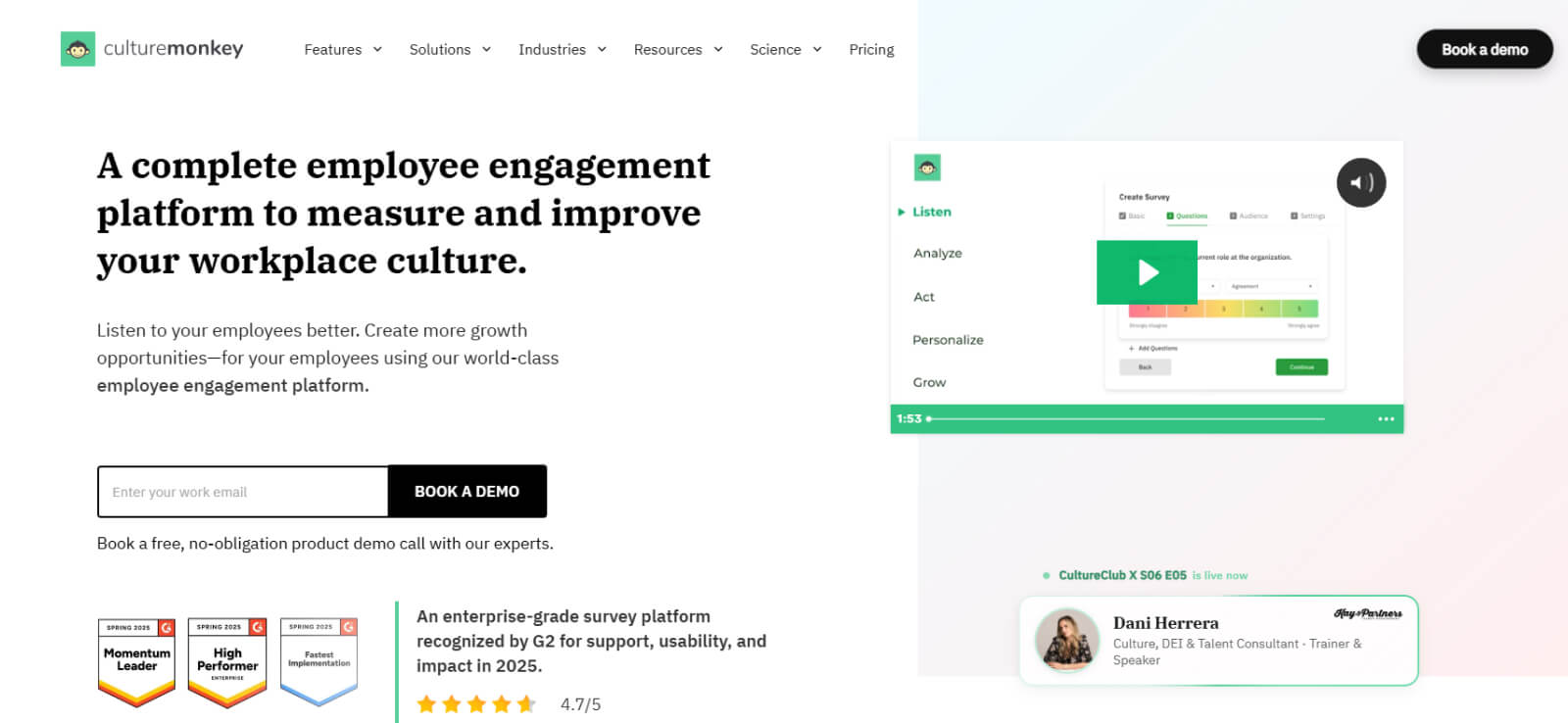The height and width of the screenshot is (723, 1568).
Task: Open the video's three-dot options menu
Action: point(1386,419)
